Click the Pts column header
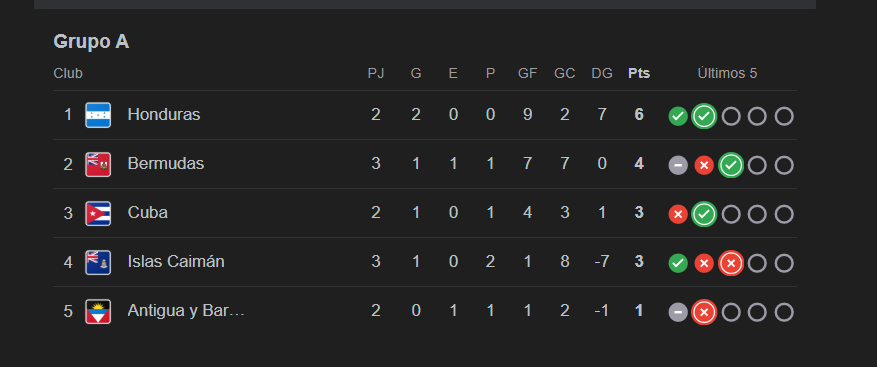This screenshot has width=877, height=367. point(639,73)
